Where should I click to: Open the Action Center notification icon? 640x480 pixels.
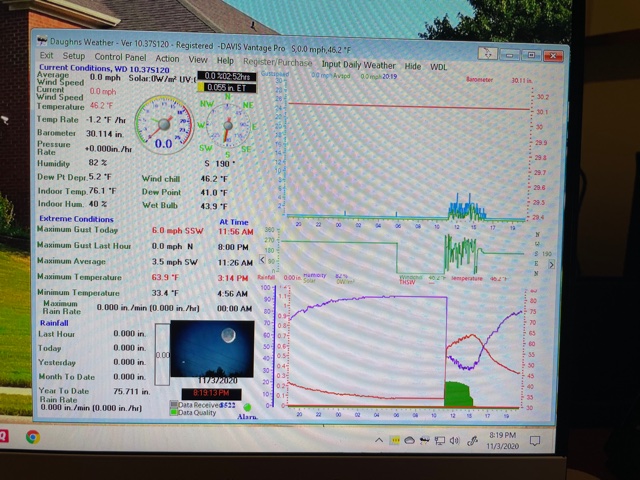[534, 441]
